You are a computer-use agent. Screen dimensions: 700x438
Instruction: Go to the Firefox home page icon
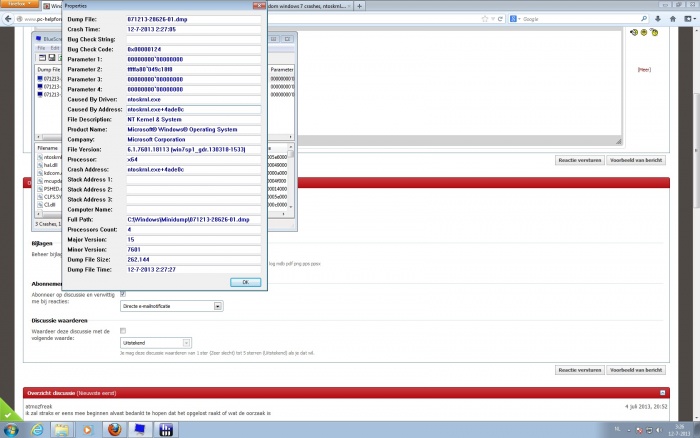coord(673,19)
